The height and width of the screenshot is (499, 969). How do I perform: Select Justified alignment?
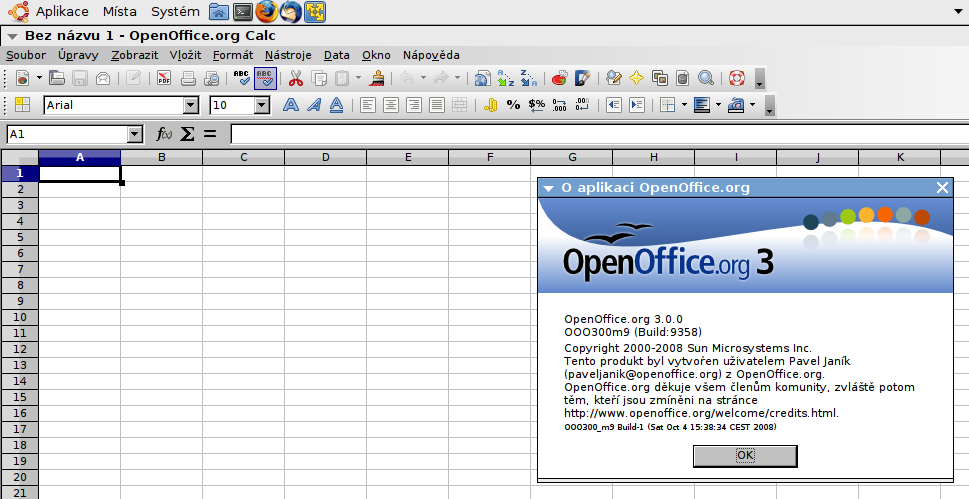pos(437,105)
